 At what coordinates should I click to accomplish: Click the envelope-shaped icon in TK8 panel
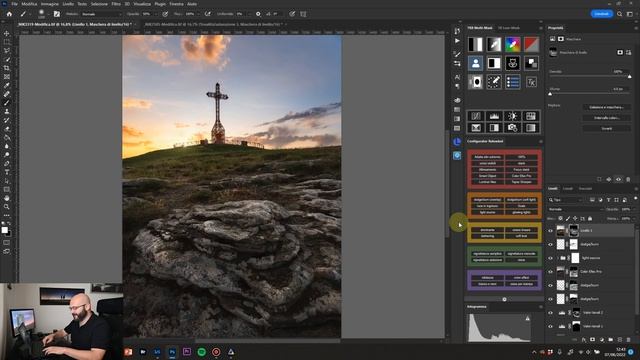[476, 128]
